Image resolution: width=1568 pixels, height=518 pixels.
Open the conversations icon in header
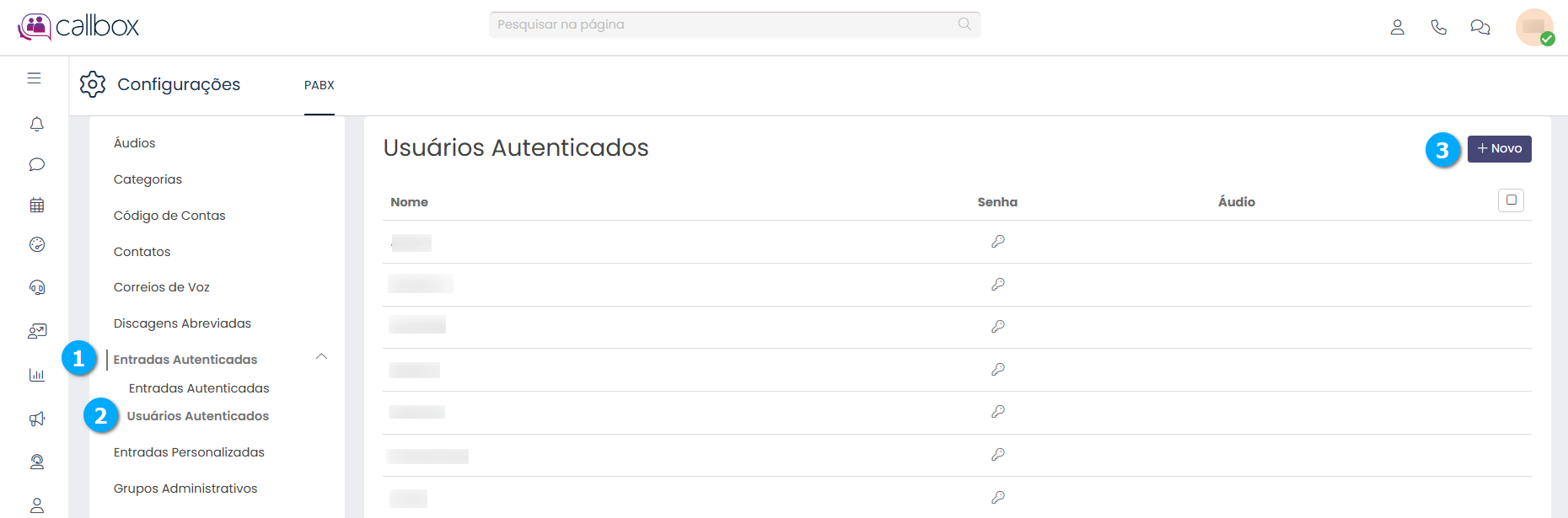(x=1479, y=27)
